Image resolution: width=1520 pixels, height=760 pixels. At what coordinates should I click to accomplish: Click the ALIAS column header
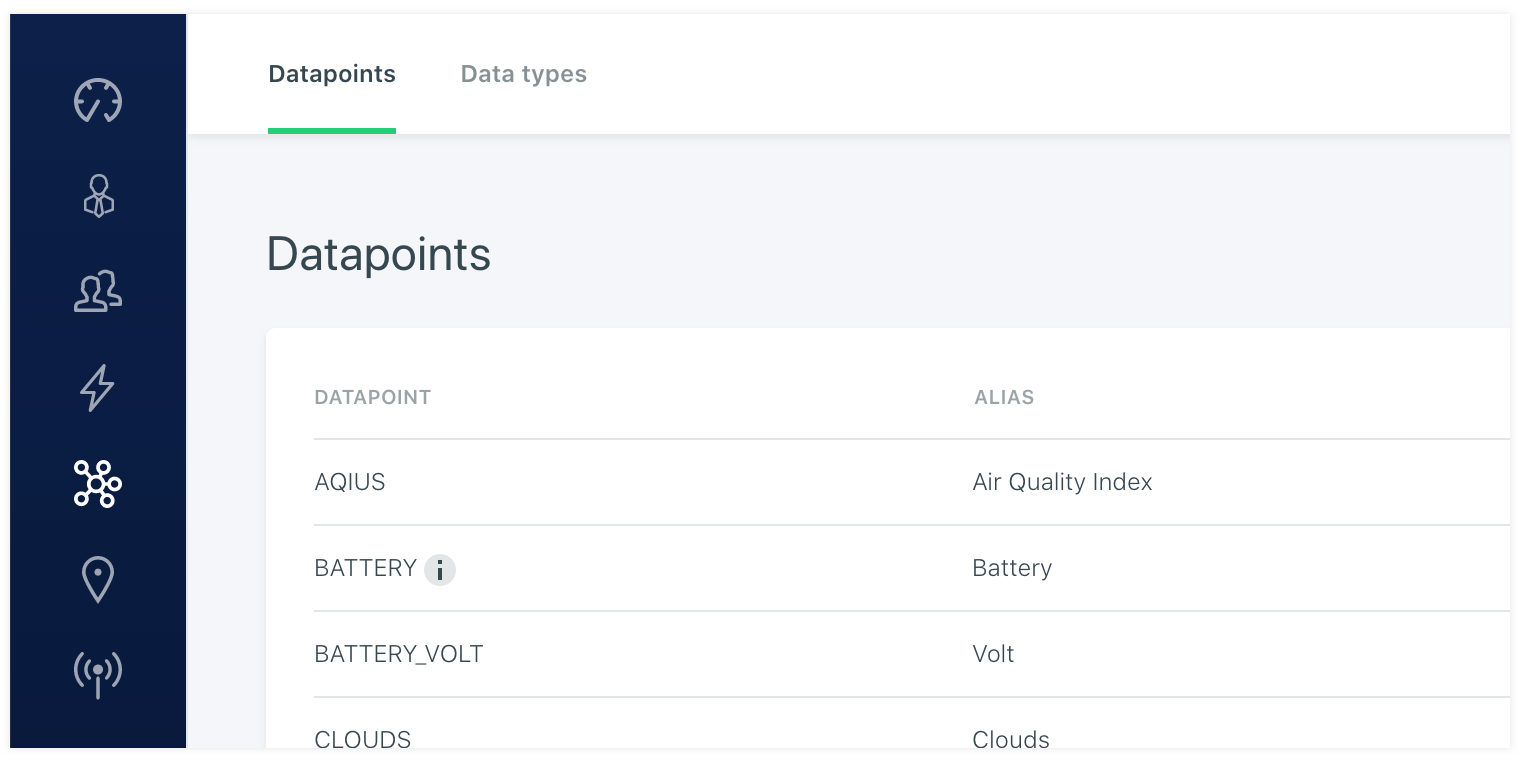tap(1004, 397)
